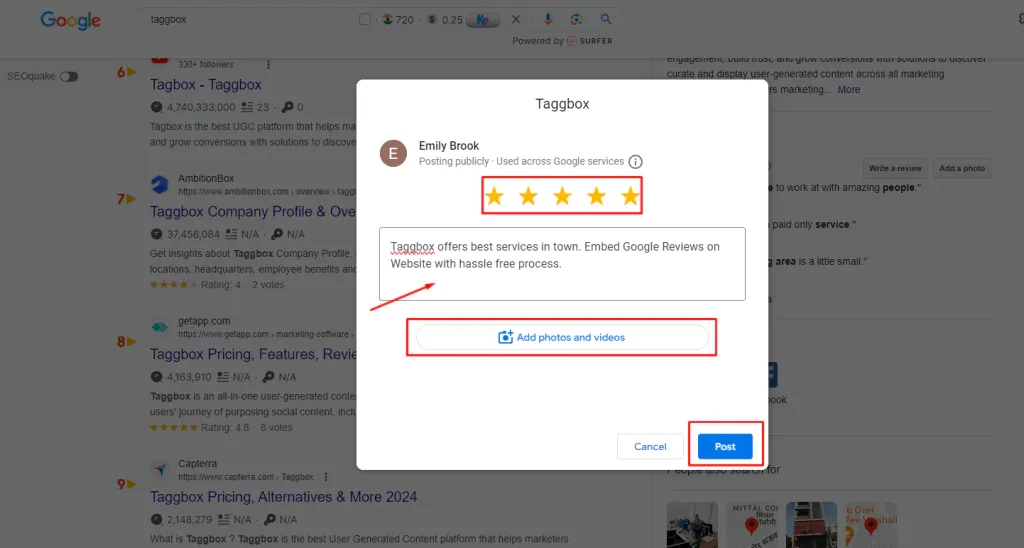The image size is (1024, 548).
Task: Click the magnifier search icon
Action: click(606, 19)
